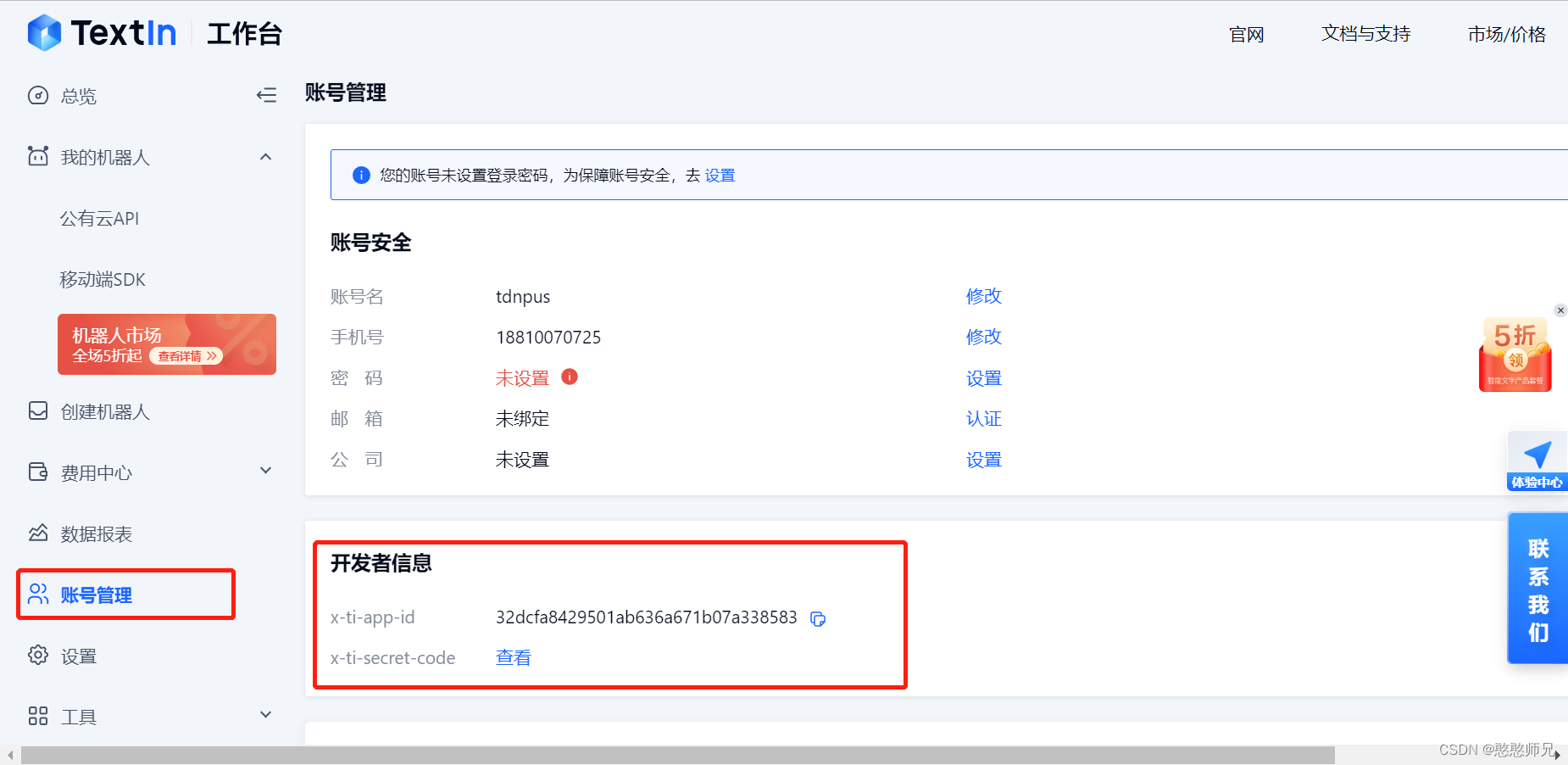Open 文档与支持 in the top navigation

click(x=1365, y=34)
